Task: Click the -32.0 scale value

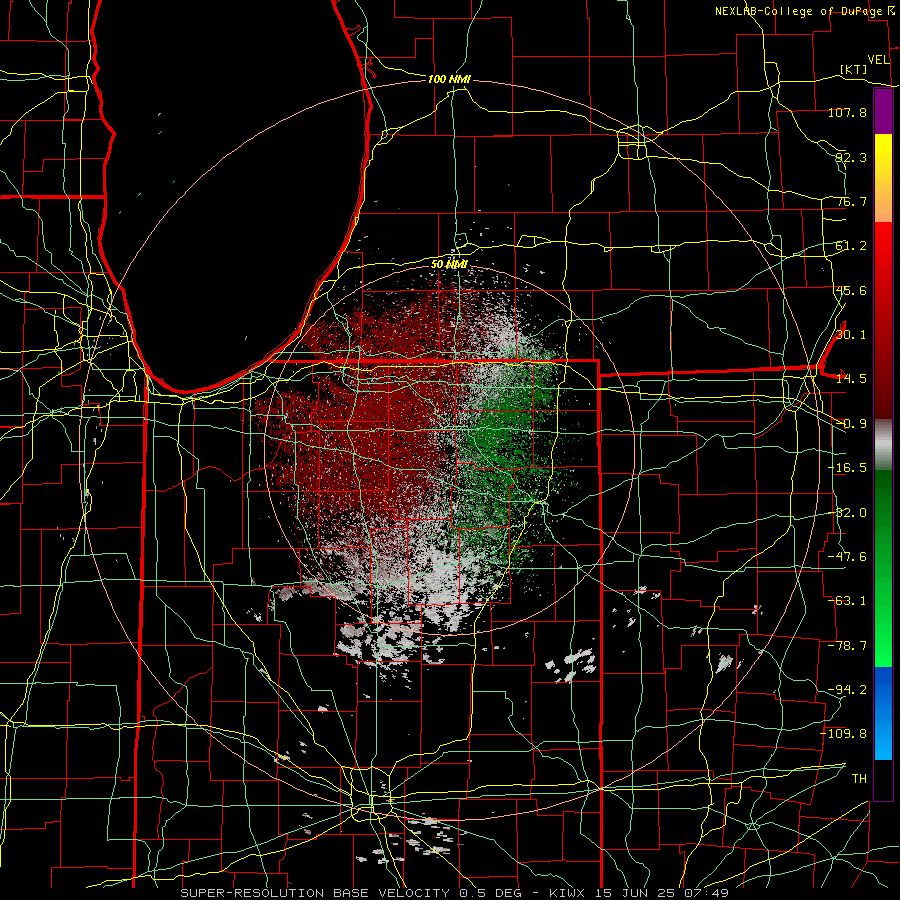Action: click(847, 513)
